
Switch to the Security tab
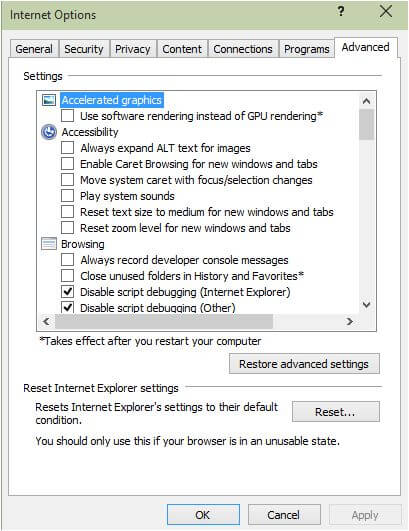click(x=84, y=49)
